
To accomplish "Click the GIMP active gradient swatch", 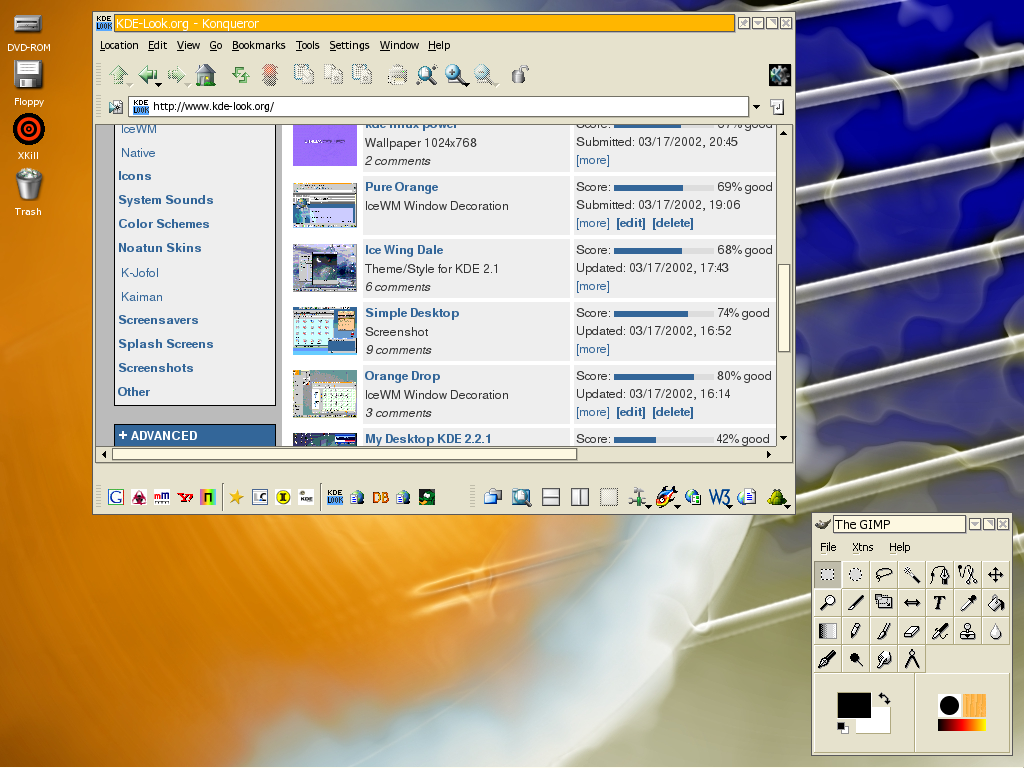I will (961, 725).
